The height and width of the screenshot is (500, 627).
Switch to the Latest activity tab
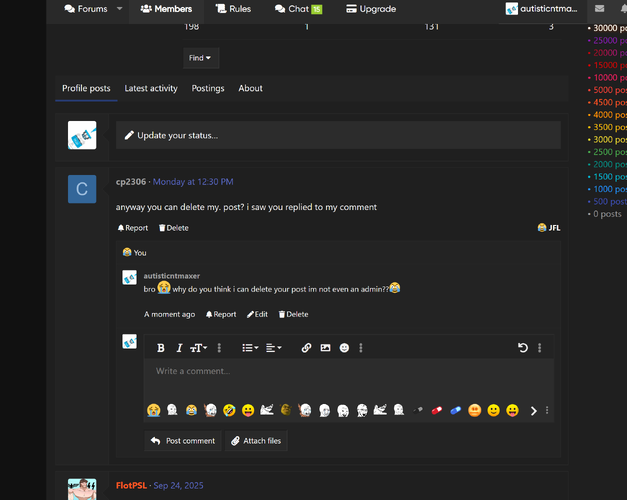click(x=151, y=88)
